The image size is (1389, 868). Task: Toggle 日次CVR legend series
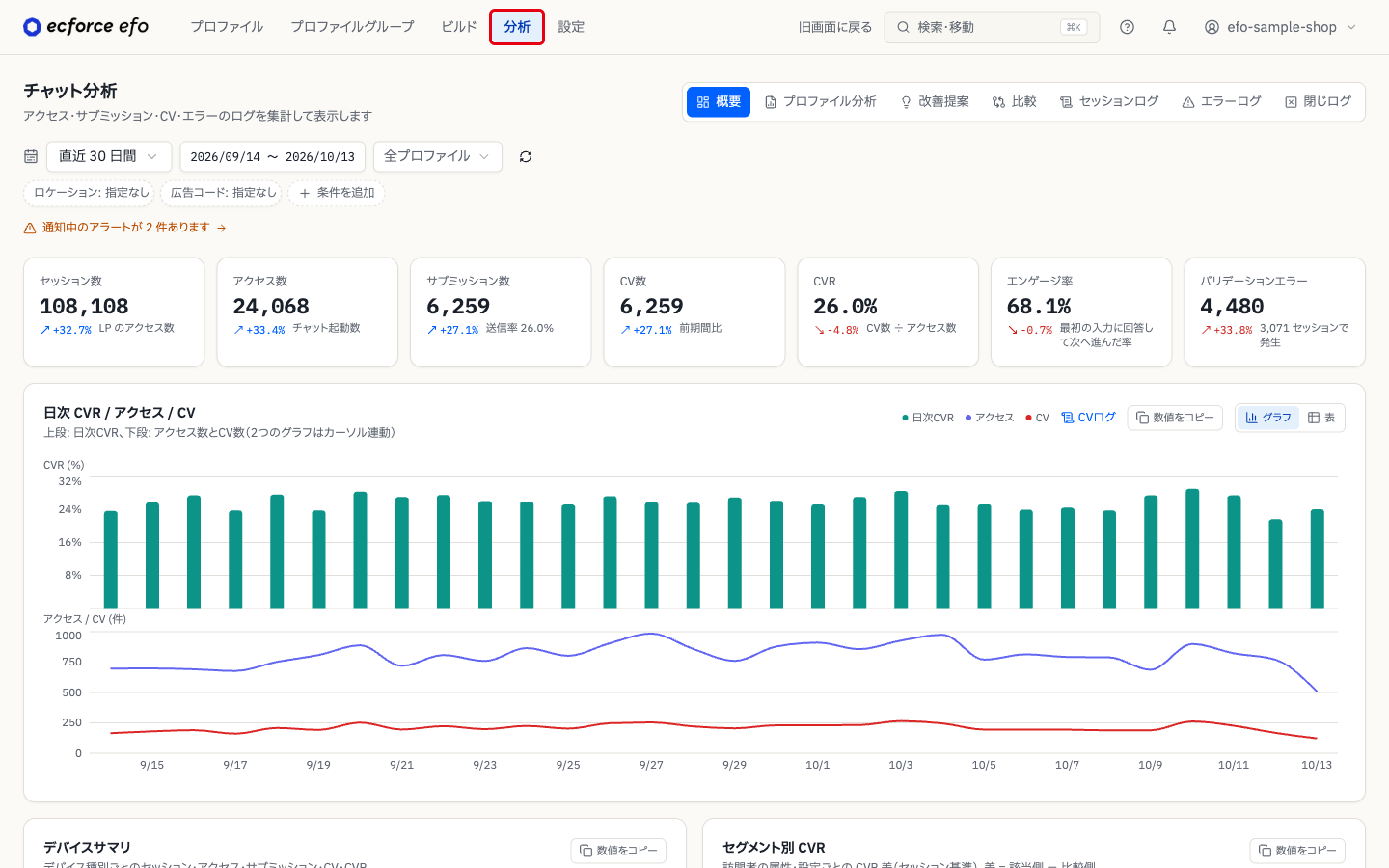coord(928,418)
